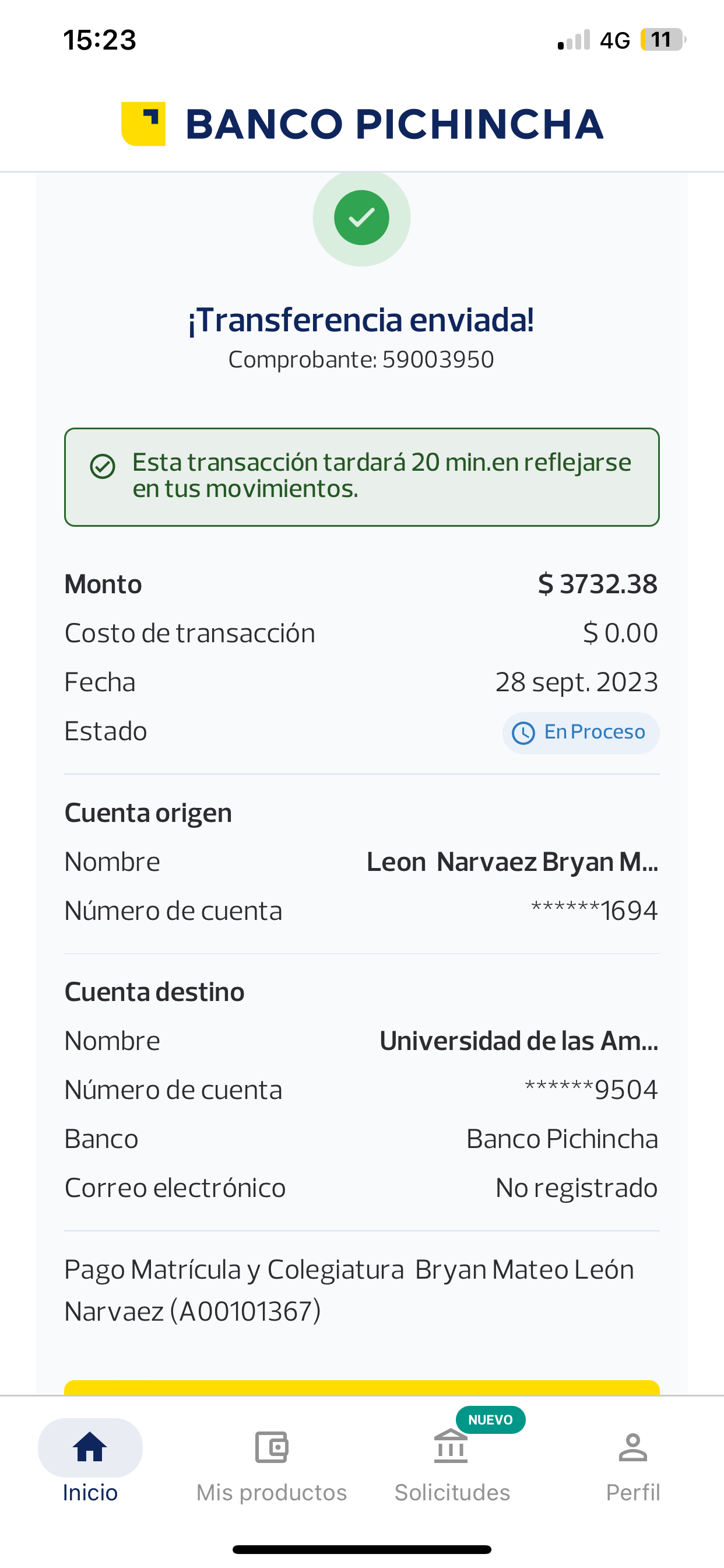The image size is (724, 1568).
Task: Tap the Solicitudes bank building icon
Action: pos(451,1446)
